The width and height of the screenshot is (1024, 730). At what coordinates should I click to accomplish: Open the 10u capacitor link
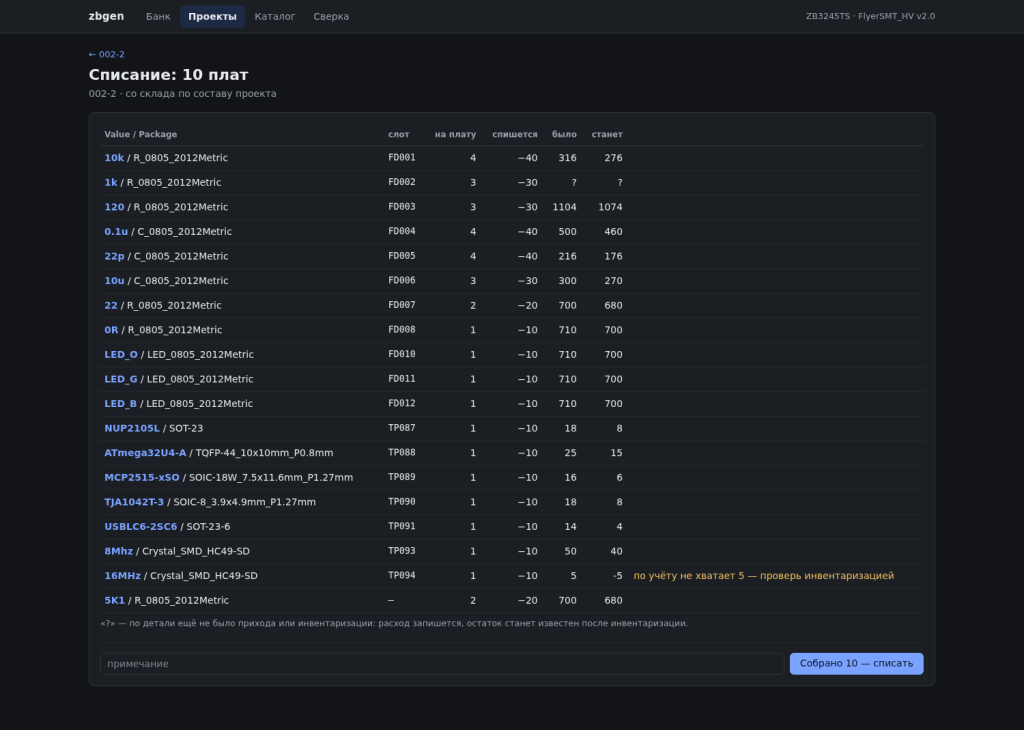[x=114, y=281]
